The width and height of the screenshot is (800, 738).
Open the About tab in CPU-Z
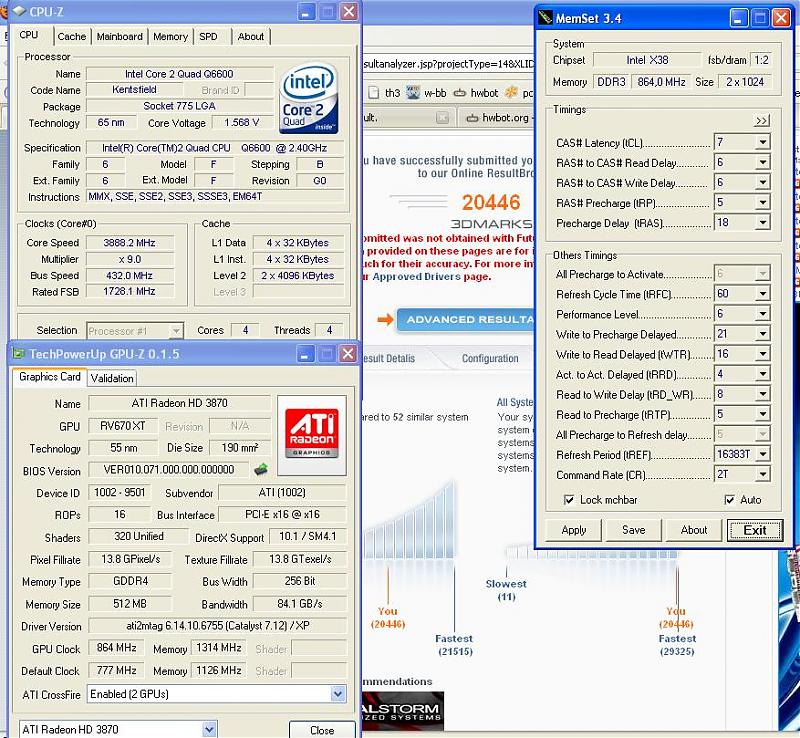[x=251, y=37]
